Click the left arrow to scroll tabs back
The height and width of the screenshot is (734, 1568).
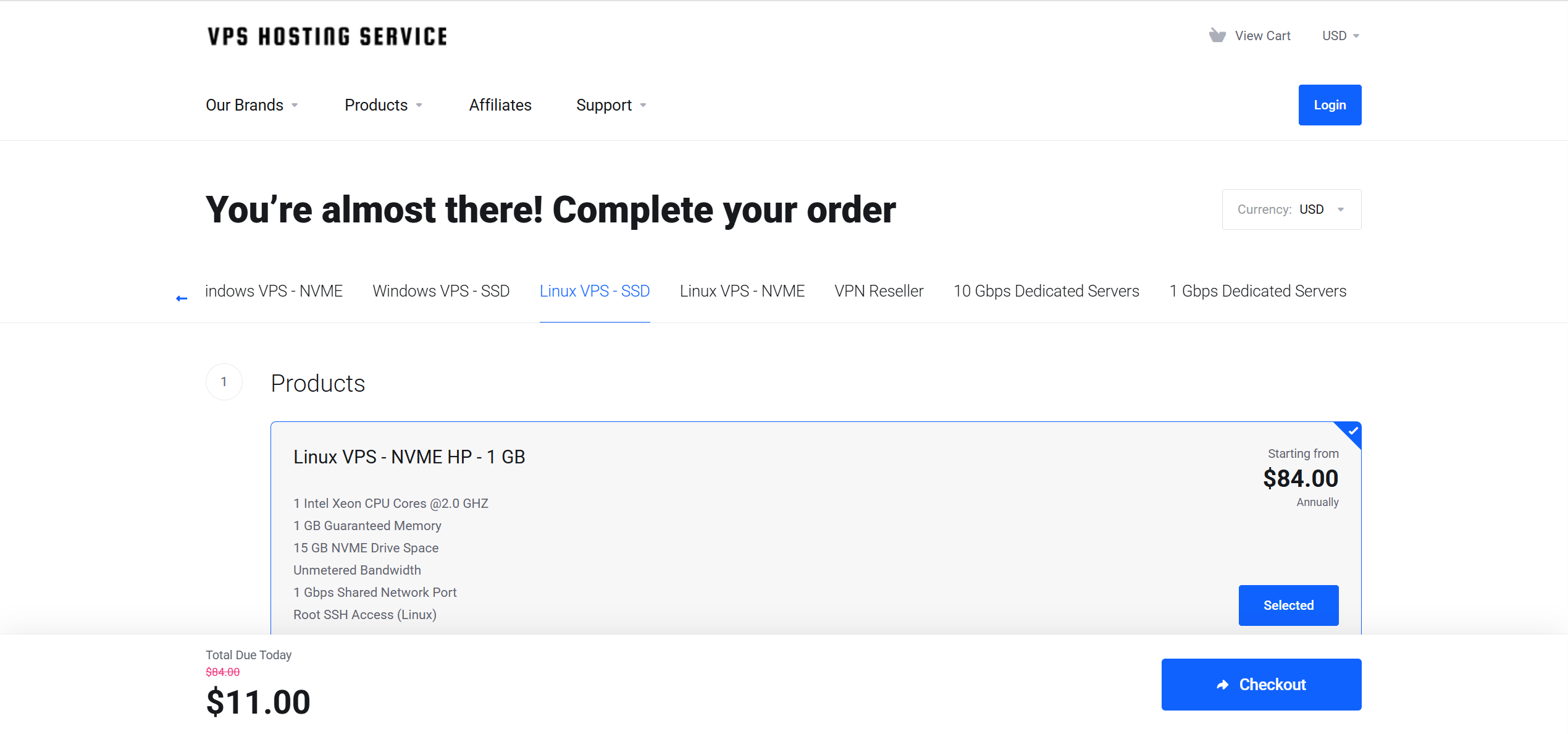coord(182,298)
